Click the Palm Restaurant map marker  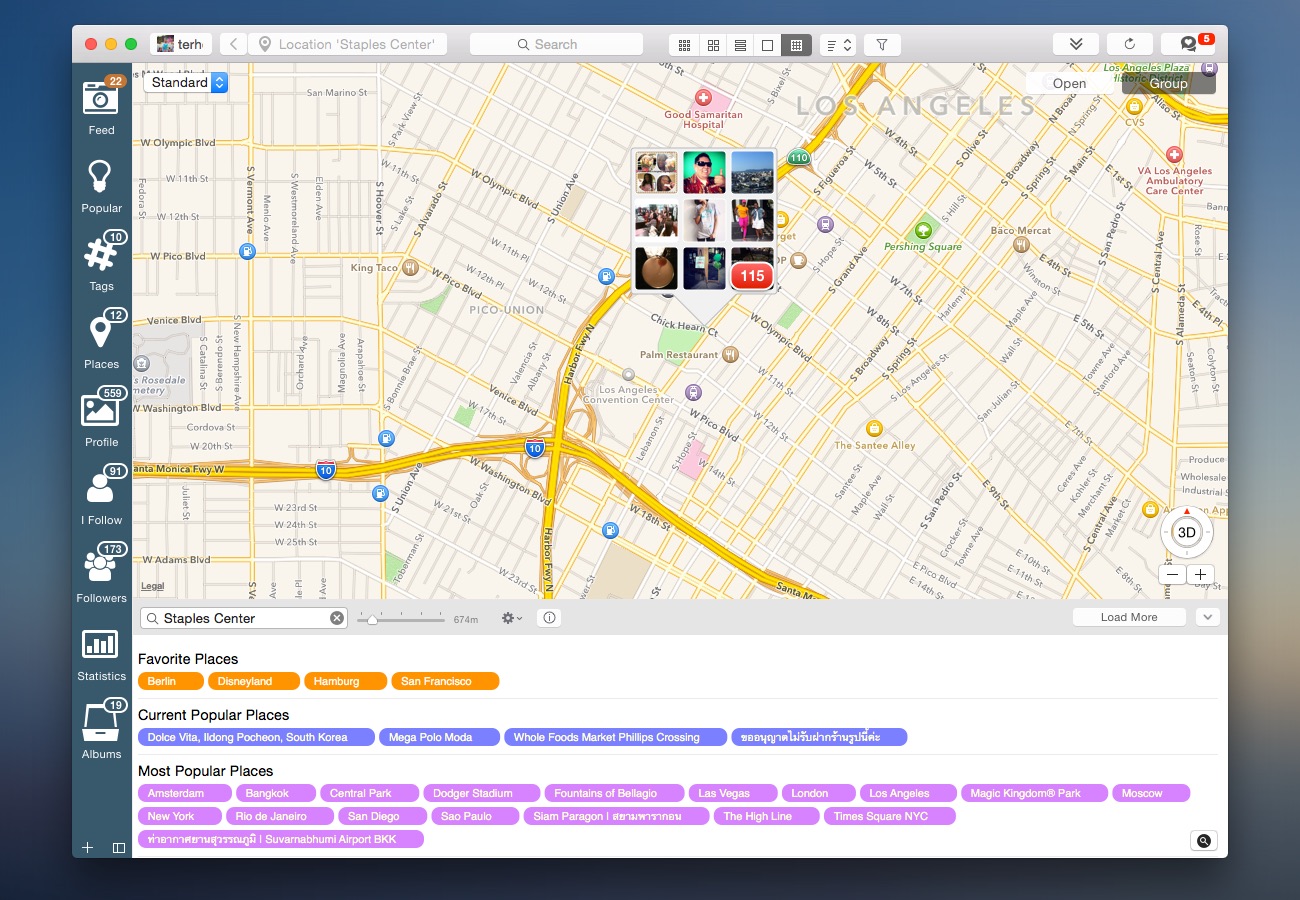tap(731, 354)
